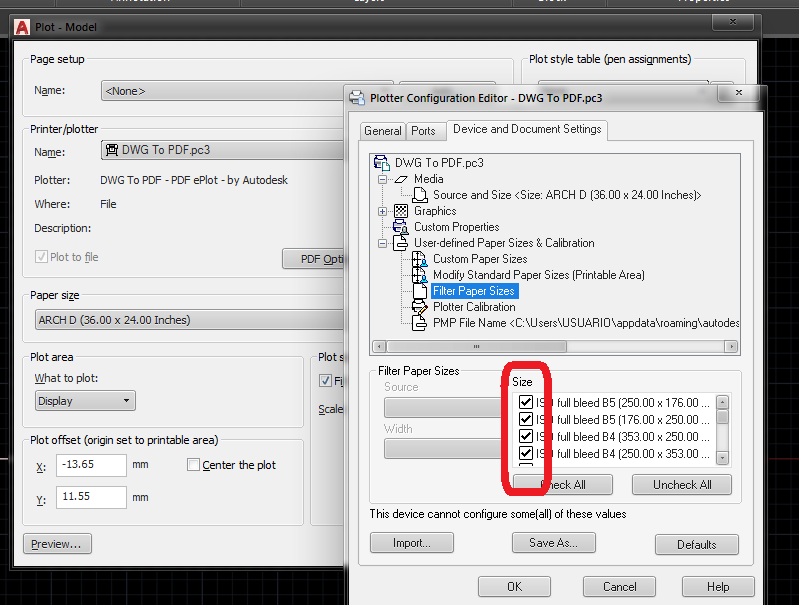This screenshot has height=605, width=799.
Task: Click the Import... button
Action: 412,543
